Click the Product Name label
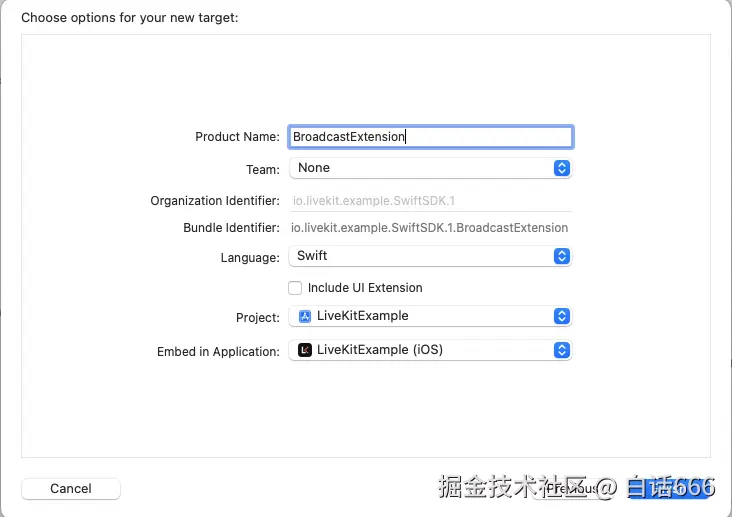Viewport: 732px width, 517px height. click(x=237, y=137)
